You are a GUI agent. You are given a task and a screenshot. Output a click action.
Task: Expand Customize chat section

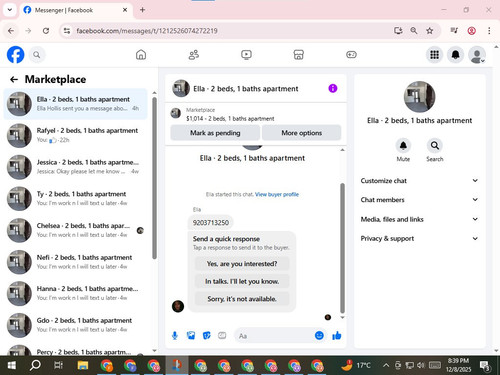point(419,181)
